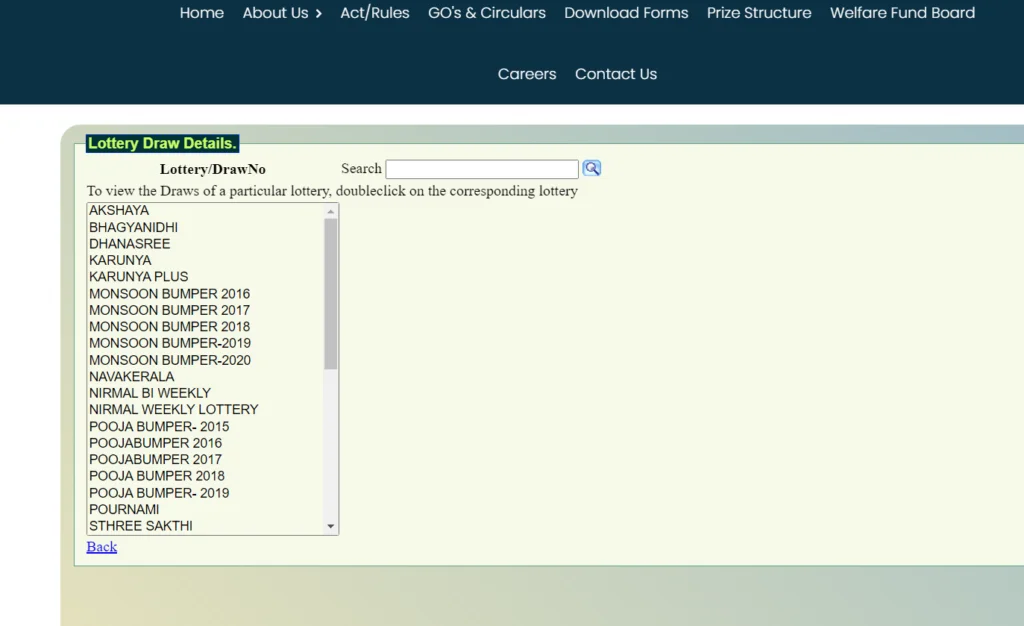
Task: Select the KARUNYA lottery entry
Action: (205, 260)
